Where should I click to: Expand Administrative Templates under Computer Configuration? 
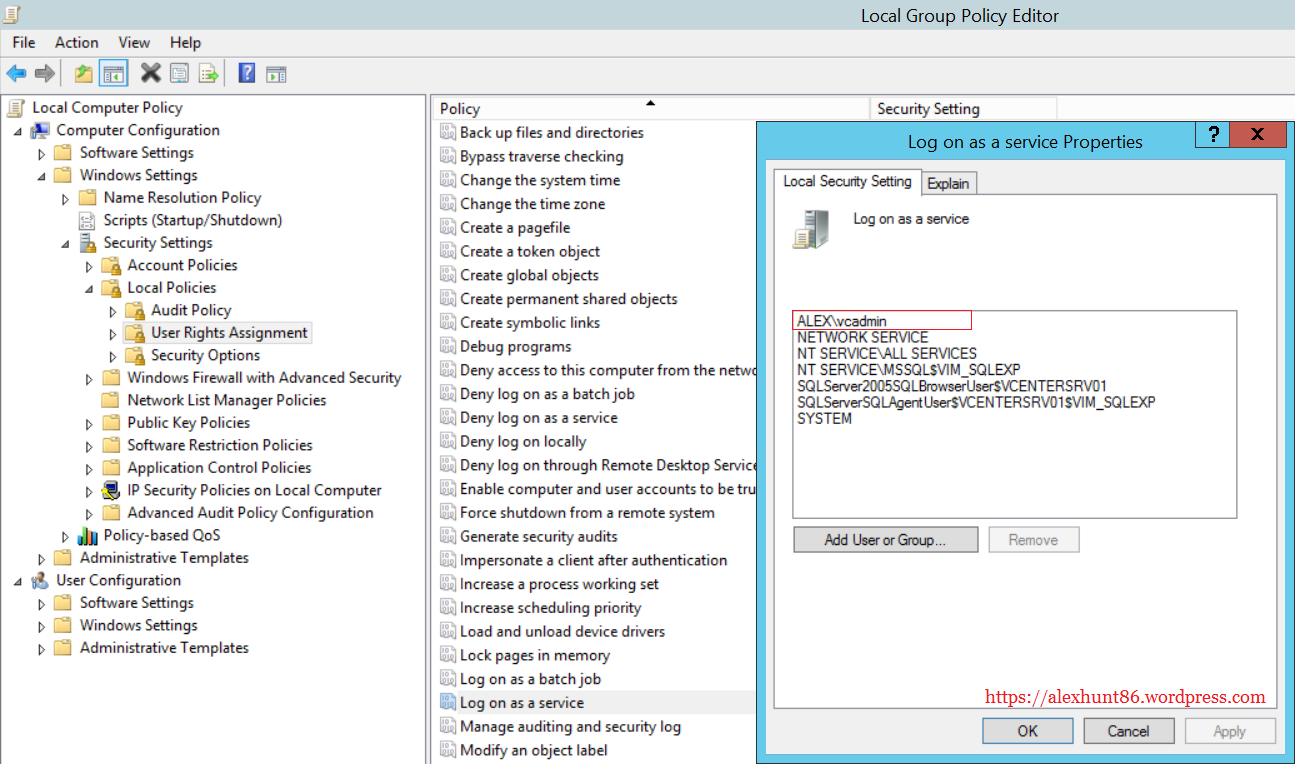click(42, 559)
